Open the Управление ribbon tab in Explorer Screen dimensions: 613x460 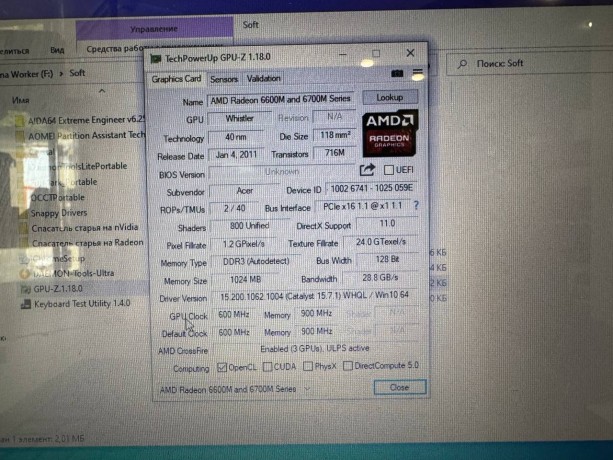click(x=154, y=29)
